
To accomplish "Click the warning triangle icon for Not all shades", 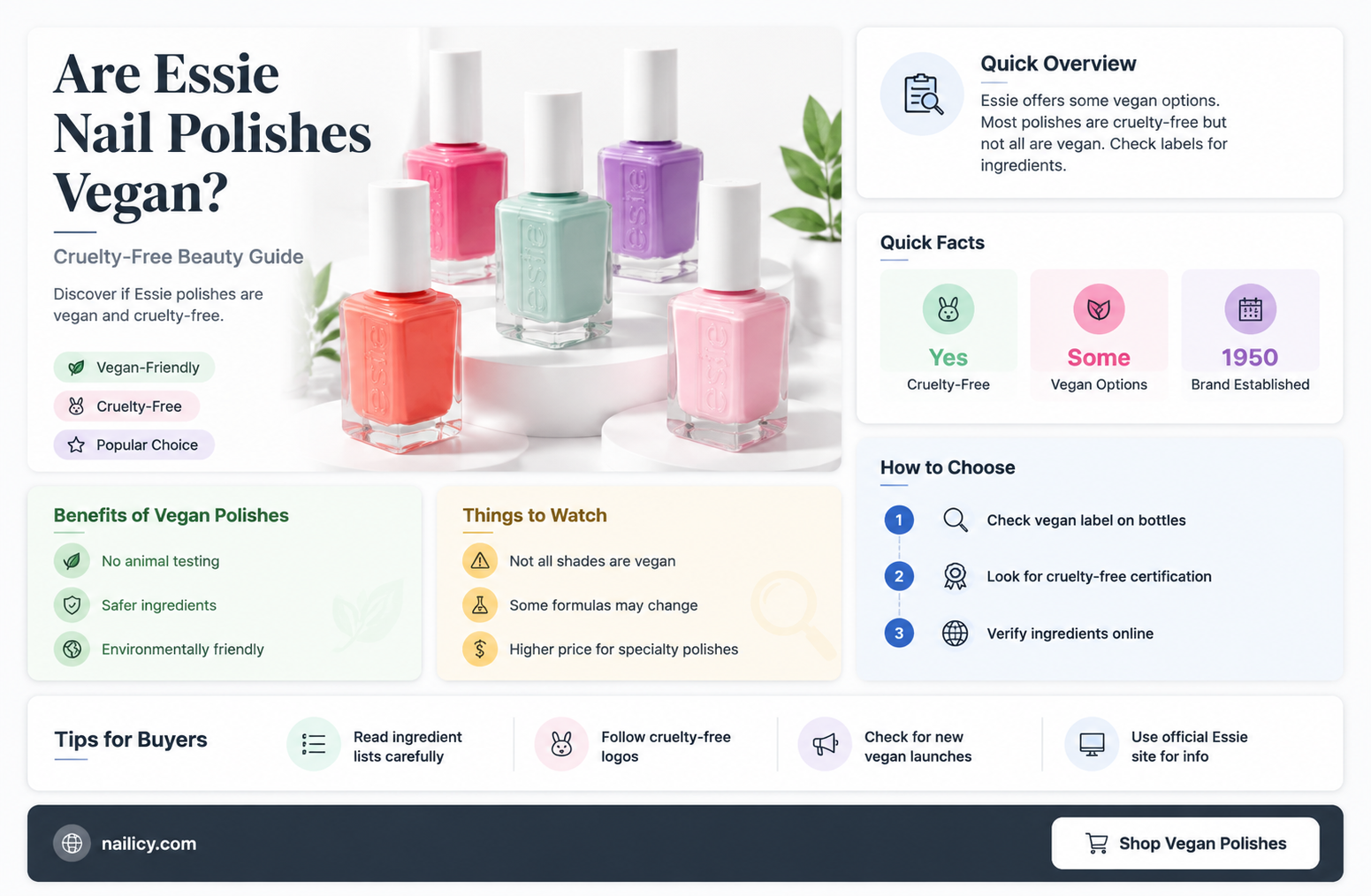I will pos(480,561).
